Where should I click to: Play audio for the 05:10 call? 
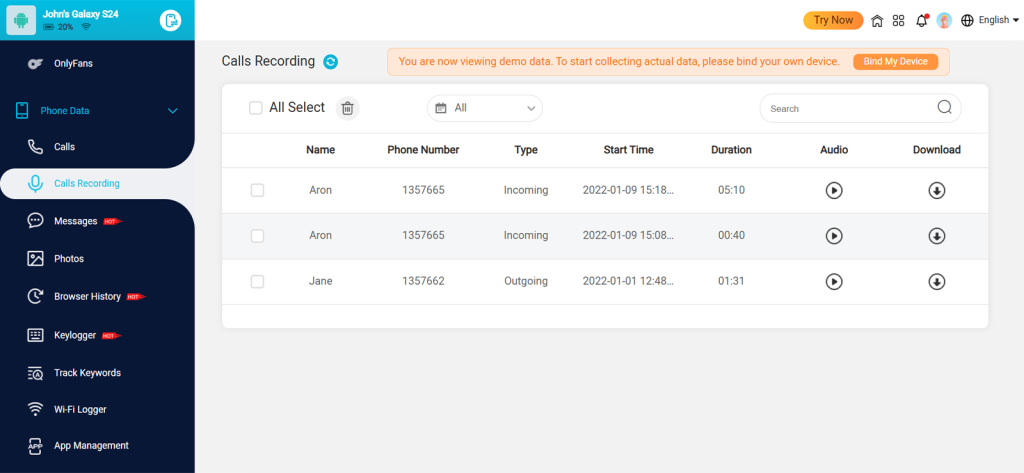(x=834, y=190)
